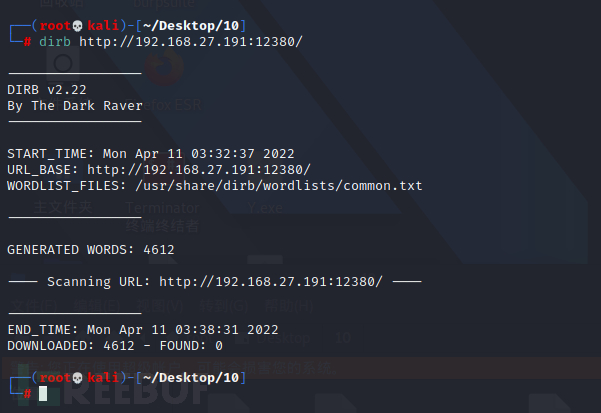Image resolution: width=601 pixels, height=413 pixels.
Task: Click the URL after Scanning URL
Action: coord(270,282)
